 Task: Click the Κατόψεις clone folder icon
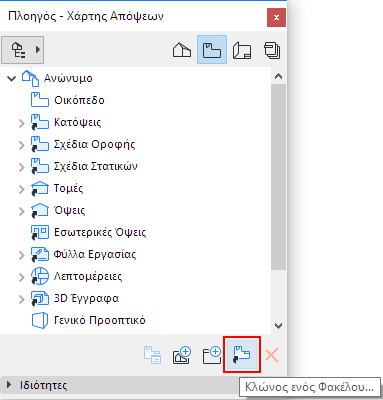click(40, 122)
